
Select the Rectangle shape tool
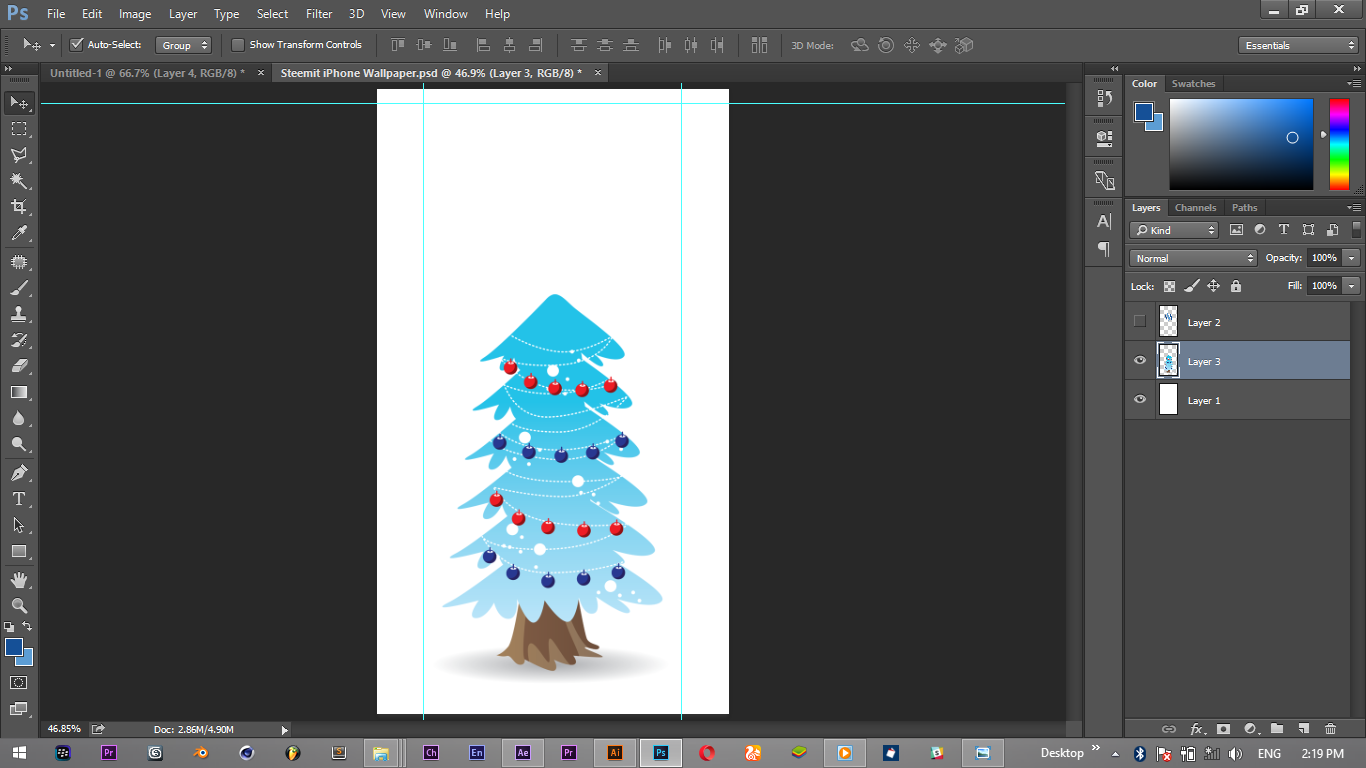click(19, 551)
